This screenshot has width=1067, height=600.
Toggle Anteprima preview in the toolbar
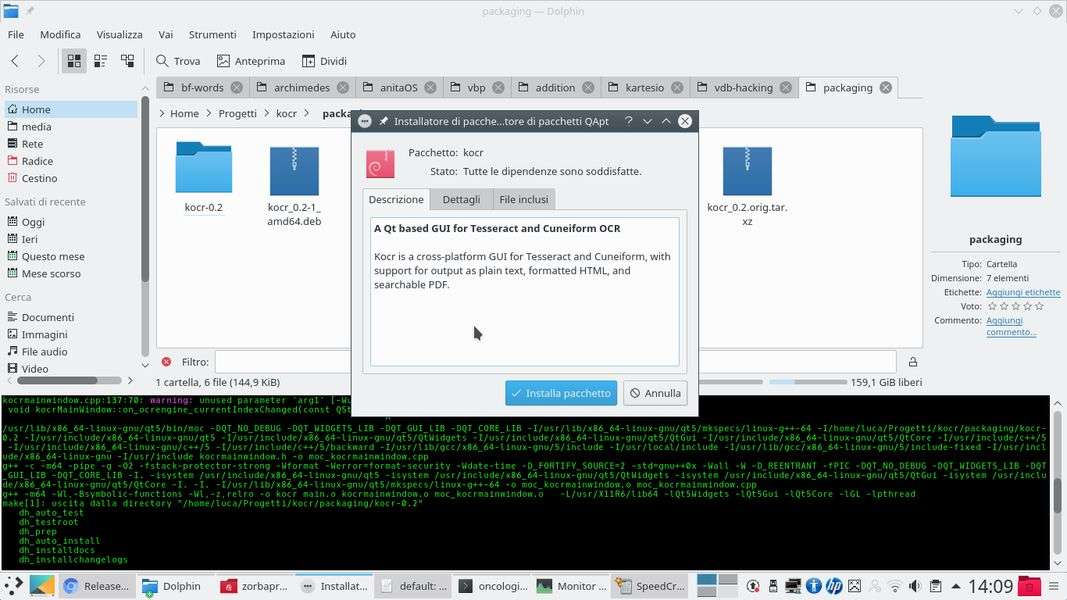251,61
